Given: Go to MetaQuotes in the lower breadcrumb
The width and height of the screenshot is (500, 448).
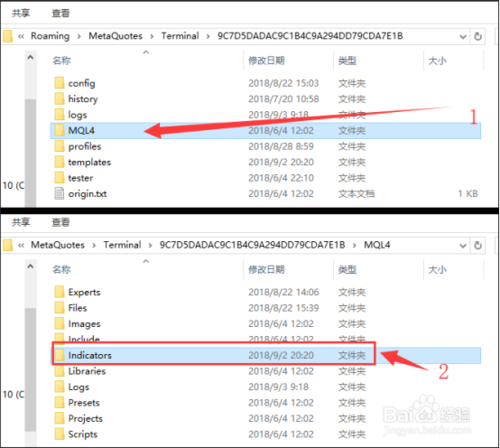Looking at the screenshot, I should point(58,245).
